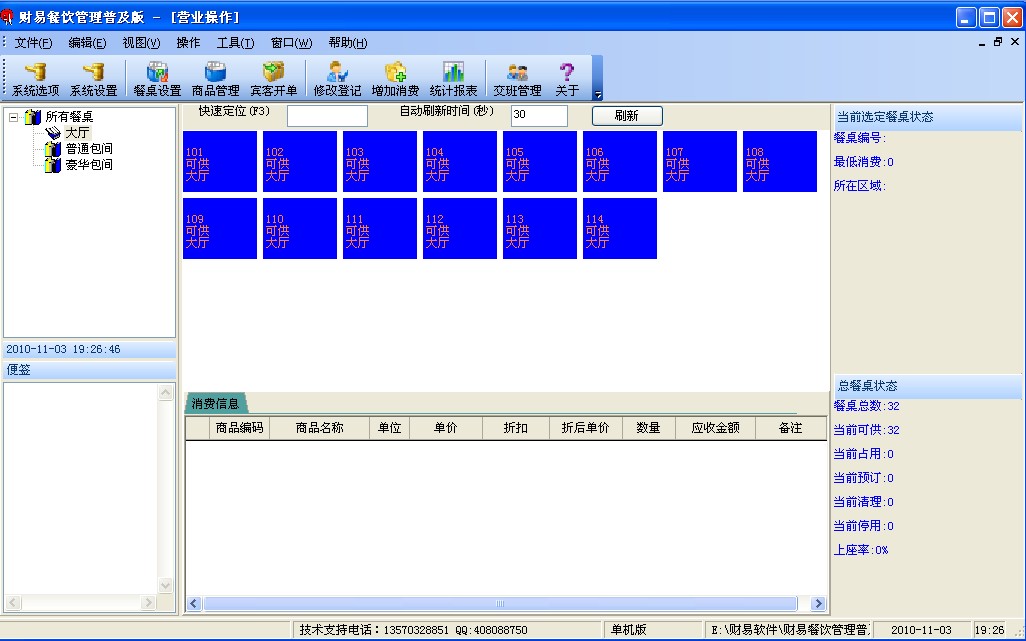Screen dimensions: 1026x641
Task: Select table 111 tile
Action: (x=380, y=229)
